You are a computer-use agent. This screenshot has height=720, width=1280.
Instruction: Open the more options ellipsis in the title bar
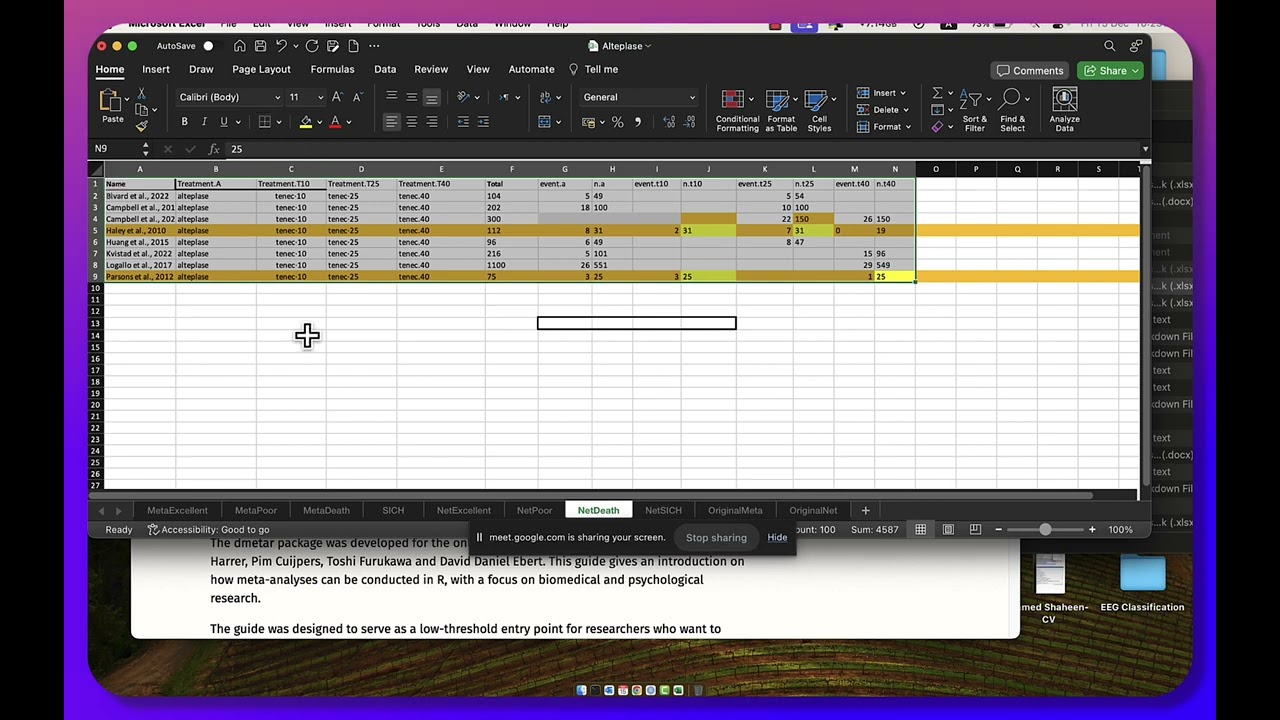(374, 46)
